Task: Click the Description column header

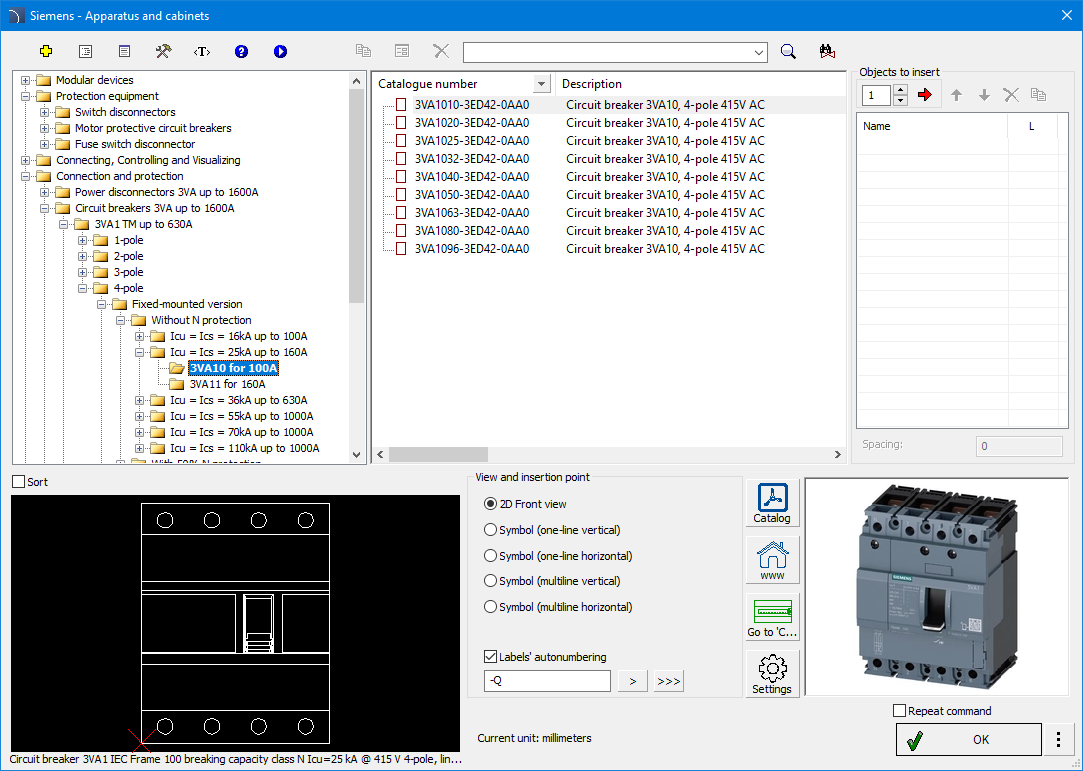Action: [700, 84]
